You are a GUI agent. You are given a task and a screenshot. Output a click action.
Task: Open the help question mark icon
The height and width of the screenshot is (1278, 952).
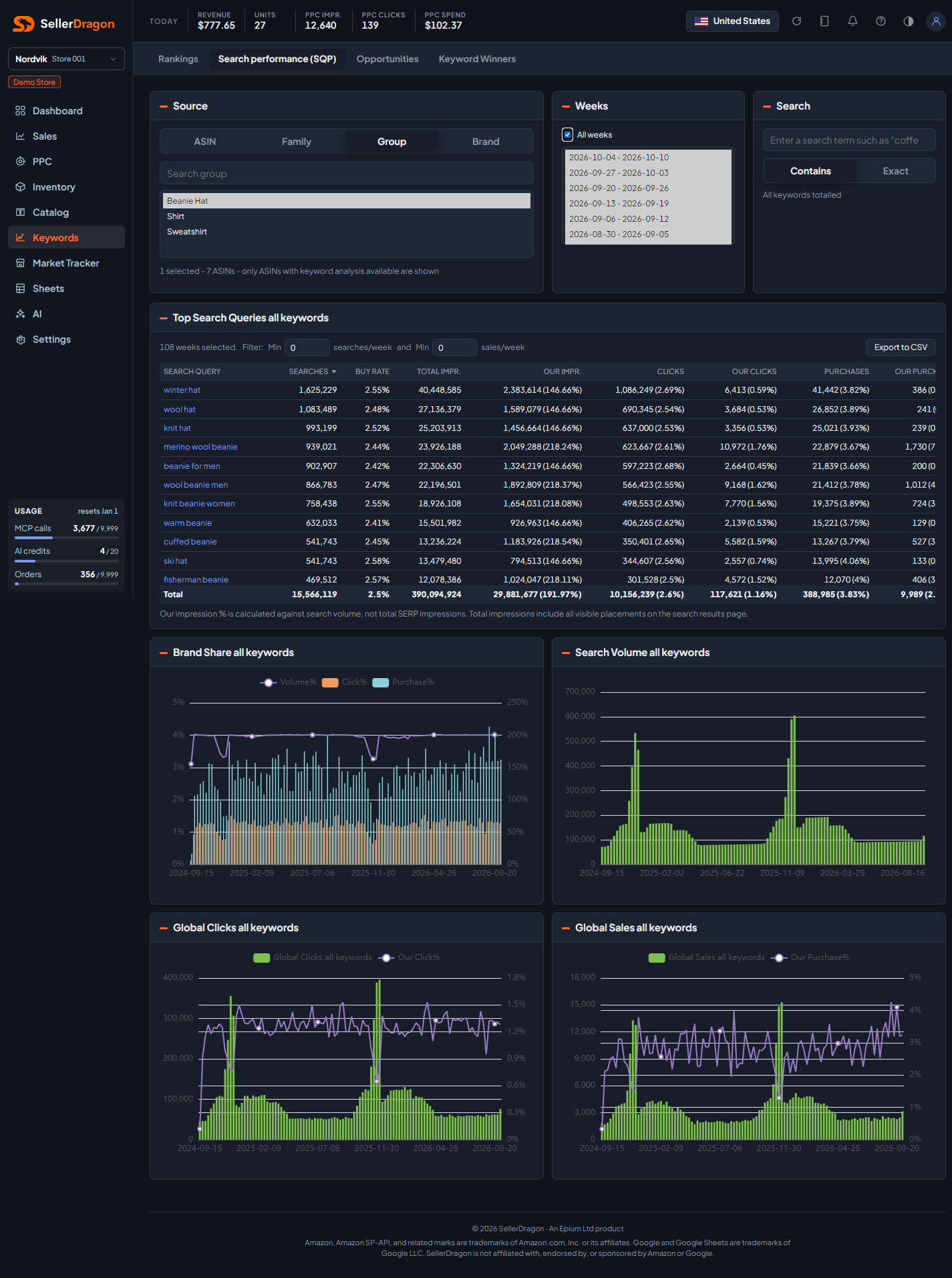pyautogui.click(x=881, y=21)
